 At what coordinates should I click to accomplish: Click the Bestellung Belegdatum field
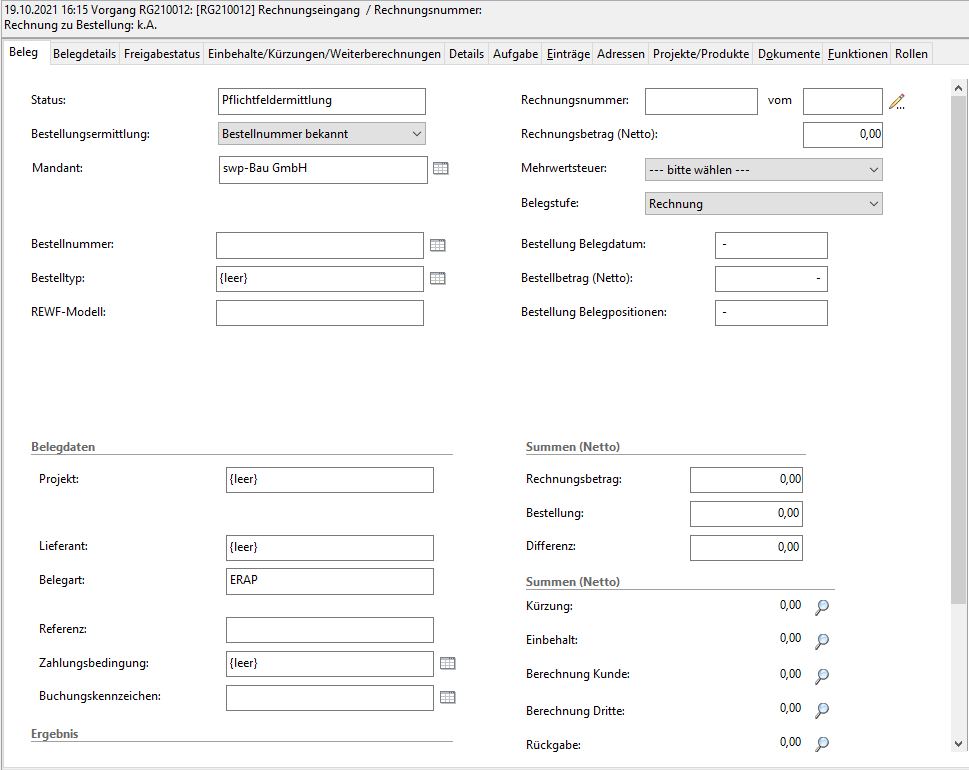(771, 245)
